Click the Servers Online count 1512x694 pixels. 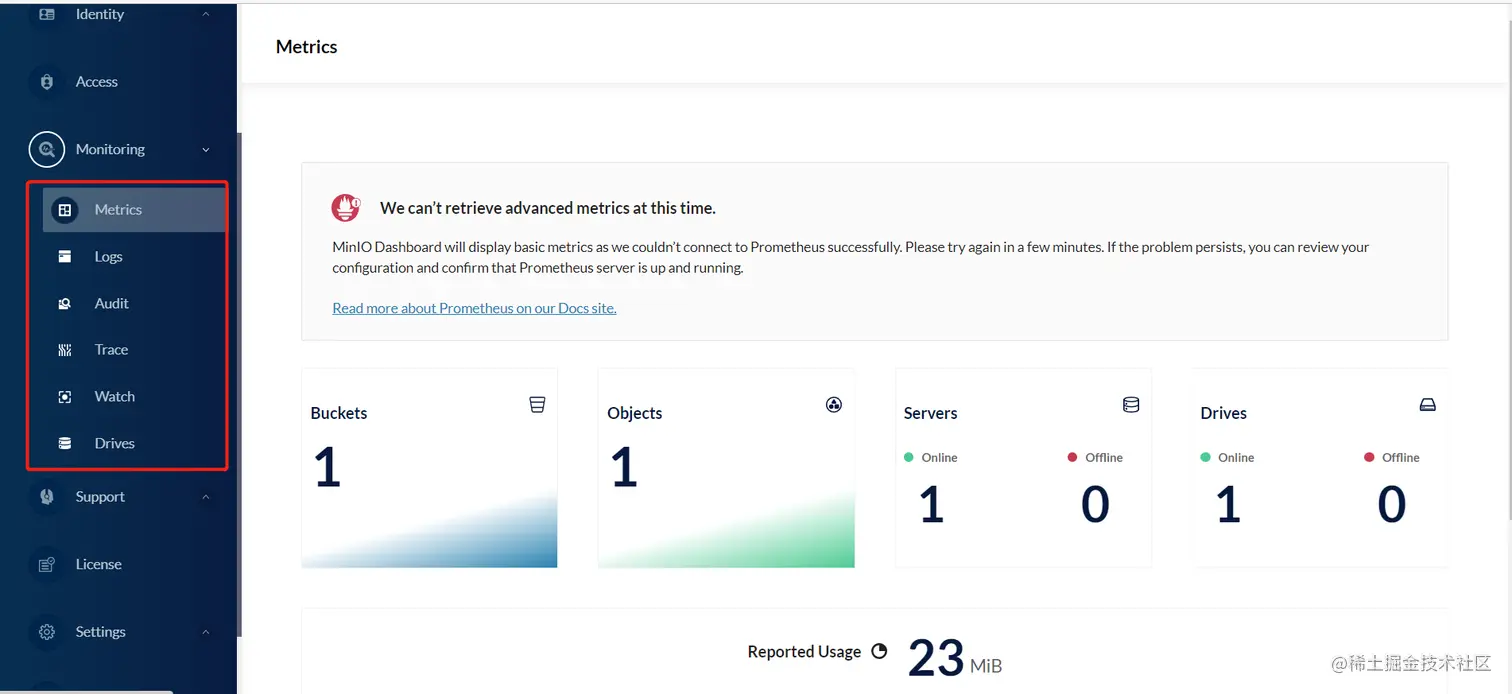point(931,504)
